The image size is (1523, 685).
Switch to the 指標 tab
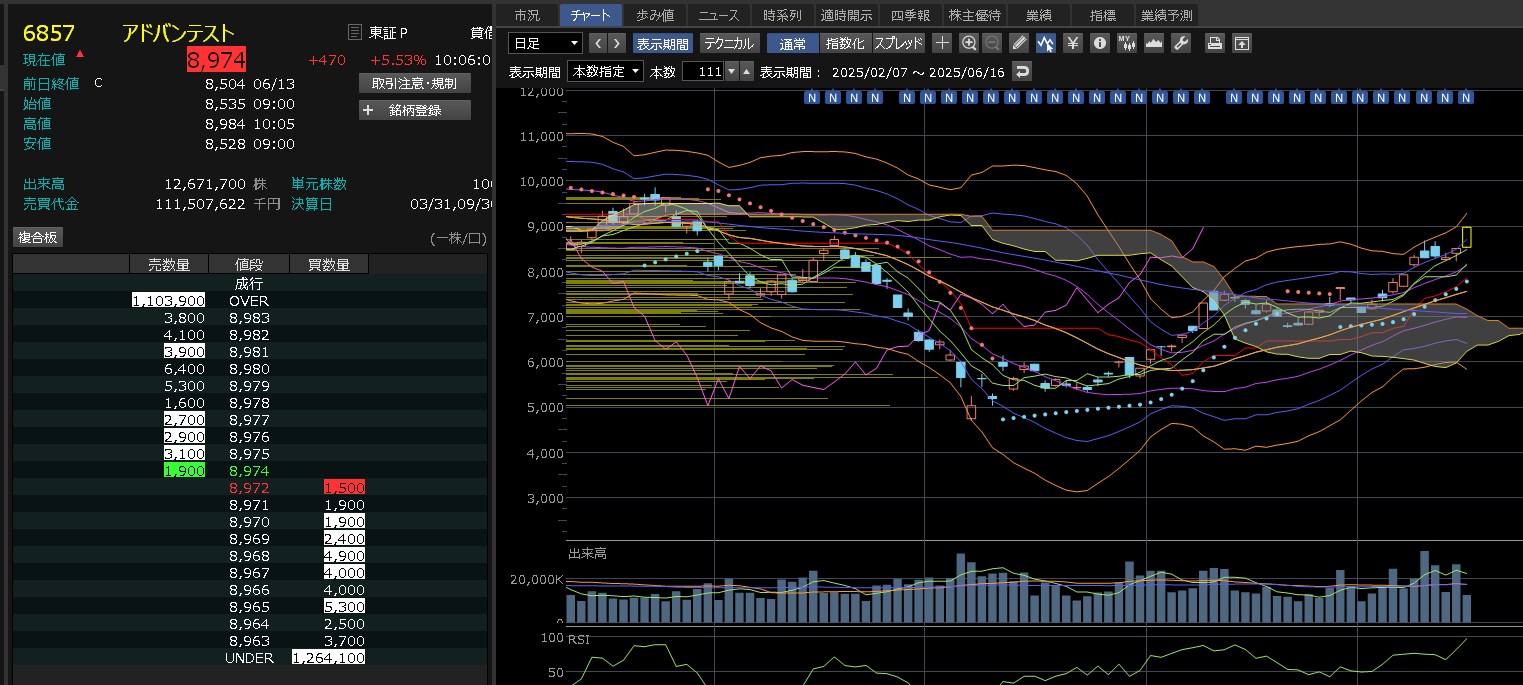point(1102,15)
